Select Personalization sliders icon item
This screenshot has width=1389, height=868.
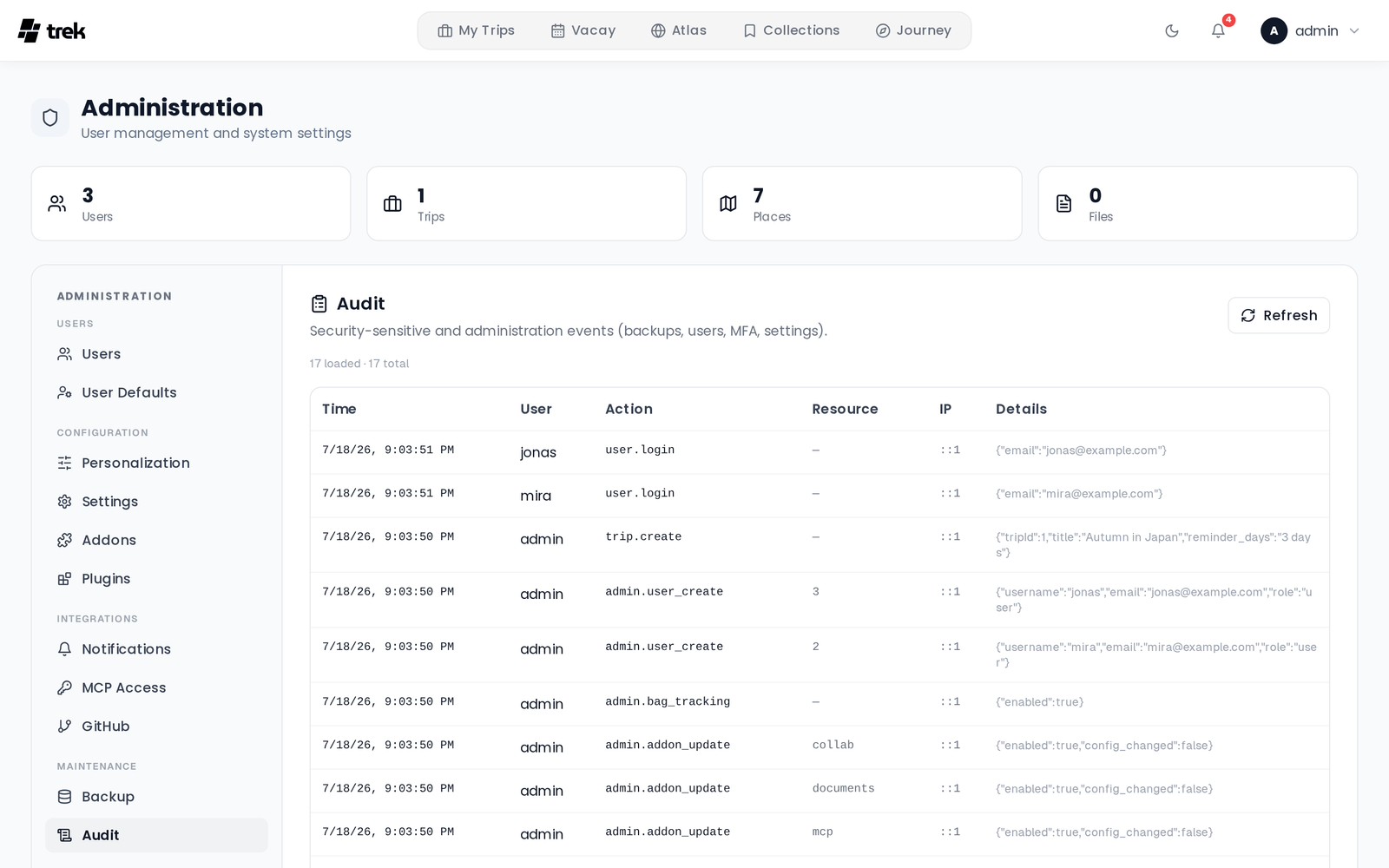coord(156,463)
